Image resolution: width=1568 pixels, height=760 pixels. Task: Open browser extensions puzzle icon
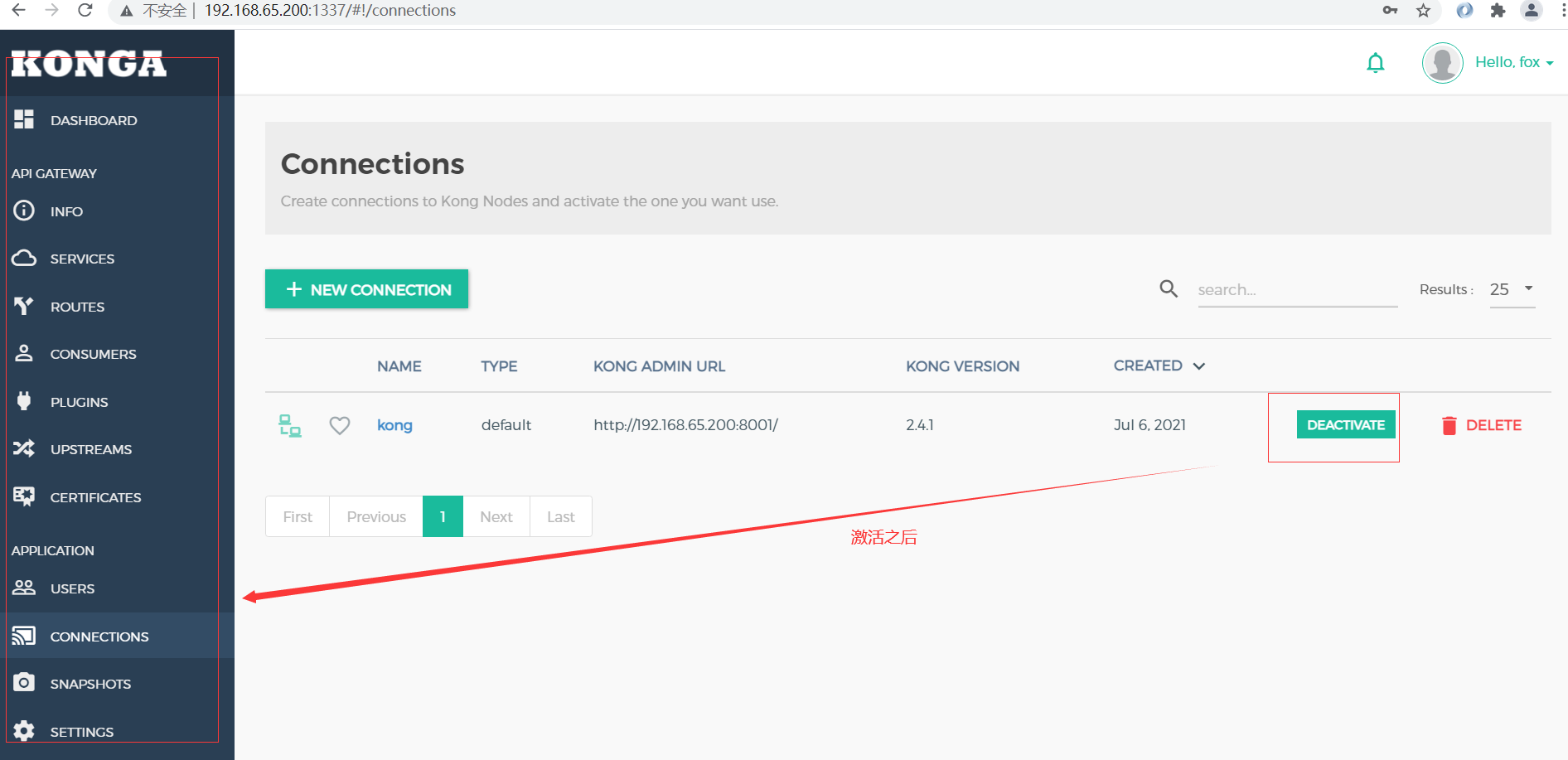tap(1498, 10)
